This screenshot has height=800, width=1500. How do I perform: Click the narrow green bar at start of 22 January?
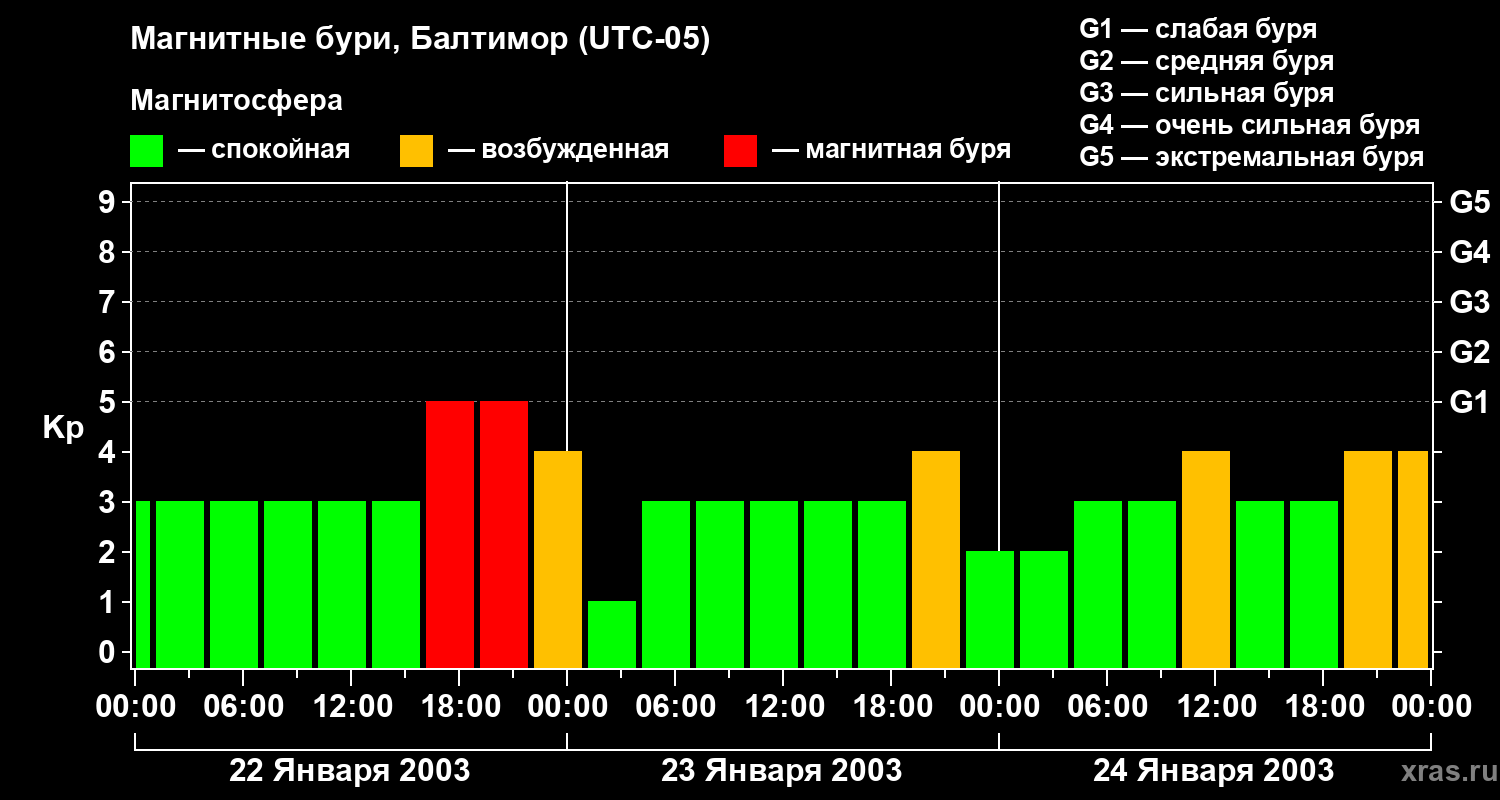(142, 585)
